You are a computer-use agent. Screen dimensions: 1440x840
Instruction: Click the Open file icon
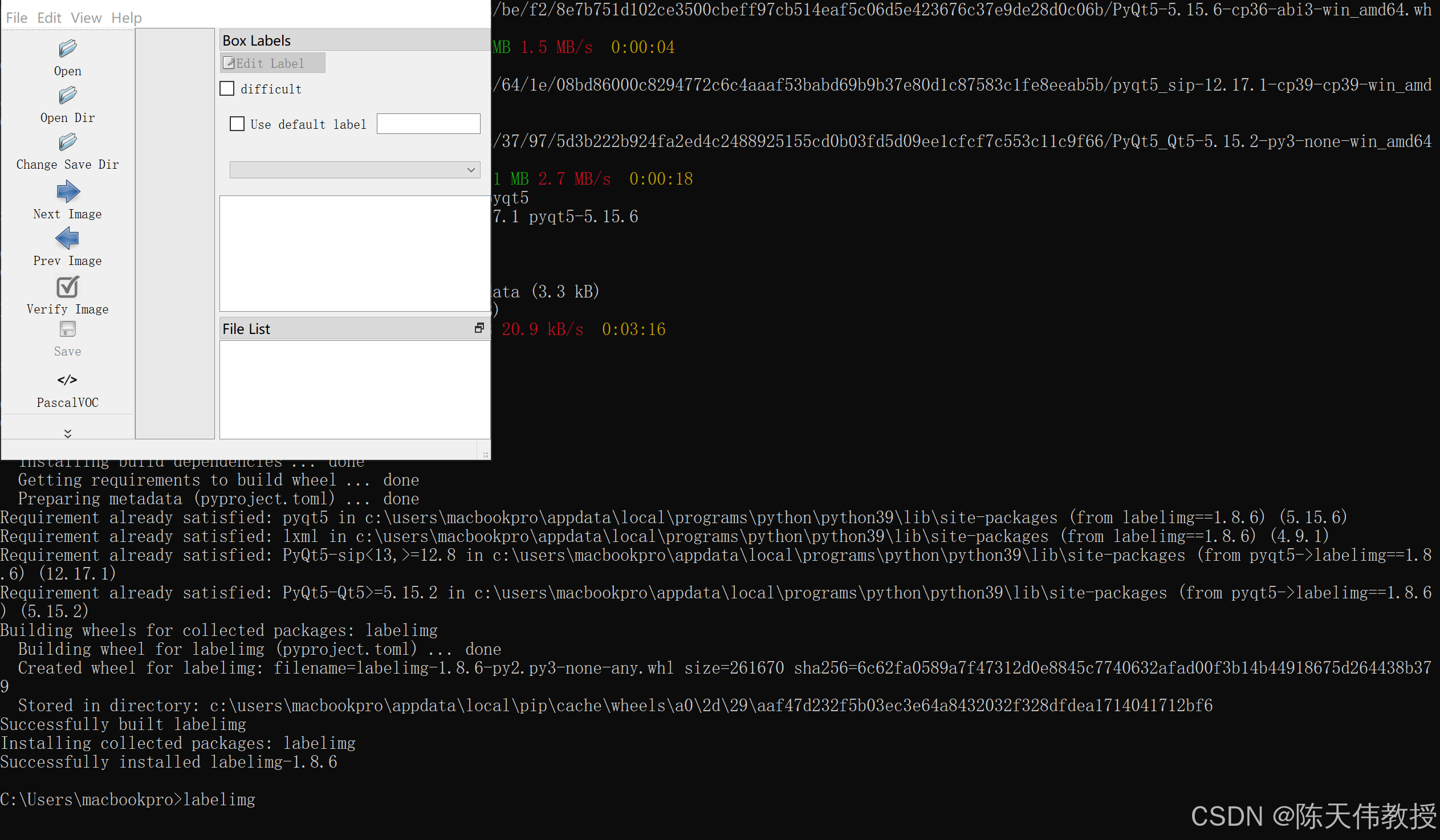click(67, 49)
